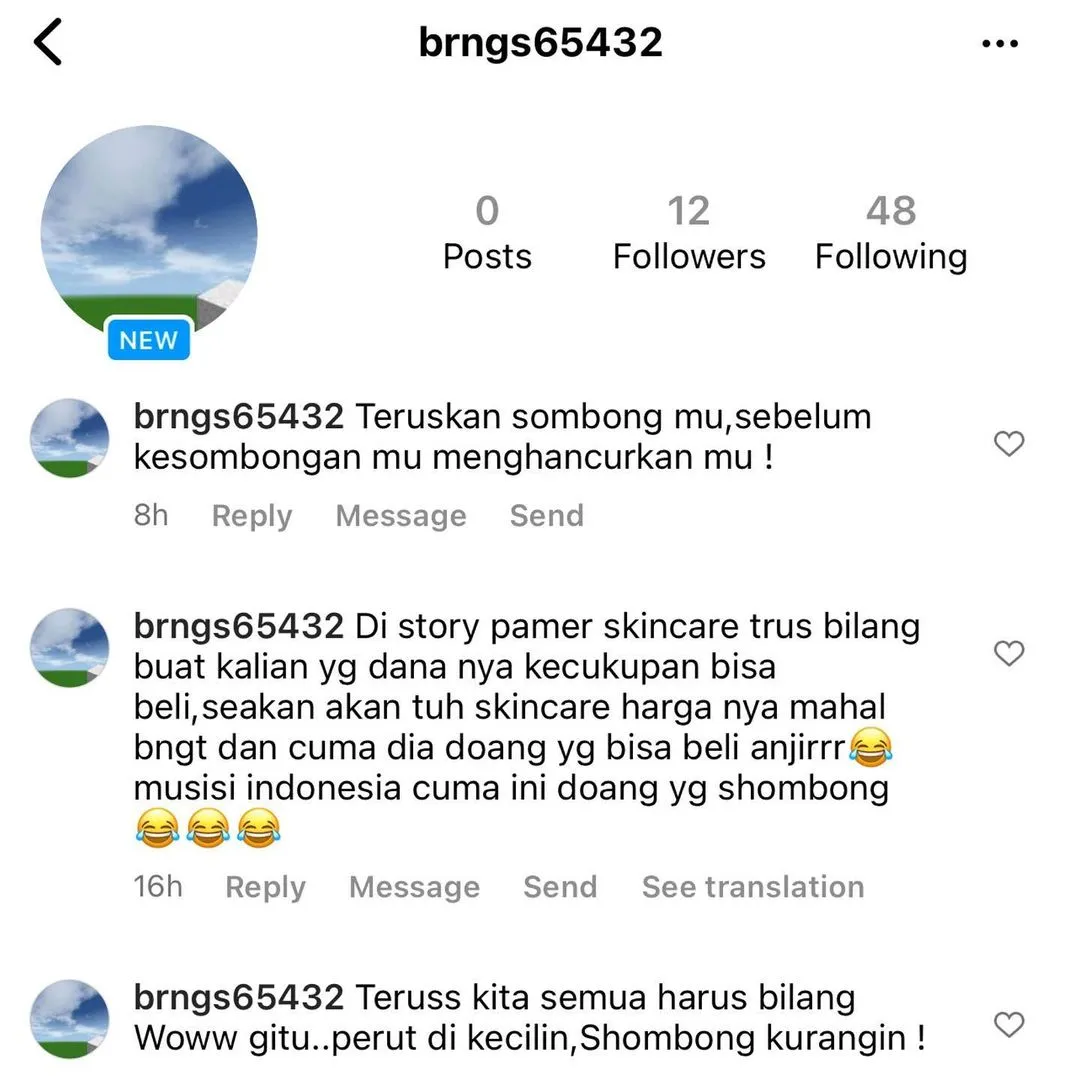This screenshot has width=1080, height=1080.
Task: Tap Message under the 16h comment
Action: [415, 886]
